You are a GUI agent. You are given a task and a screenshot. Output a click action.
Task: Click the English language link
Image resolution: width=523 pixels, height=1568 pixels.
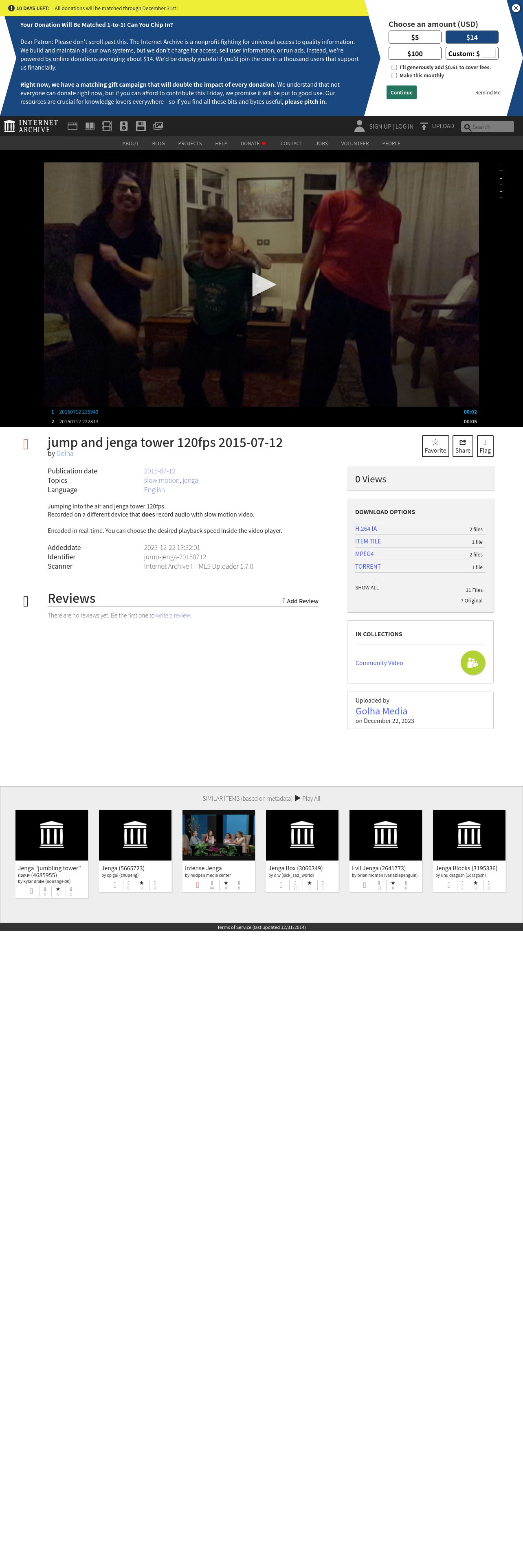click(x=154, y=489)
